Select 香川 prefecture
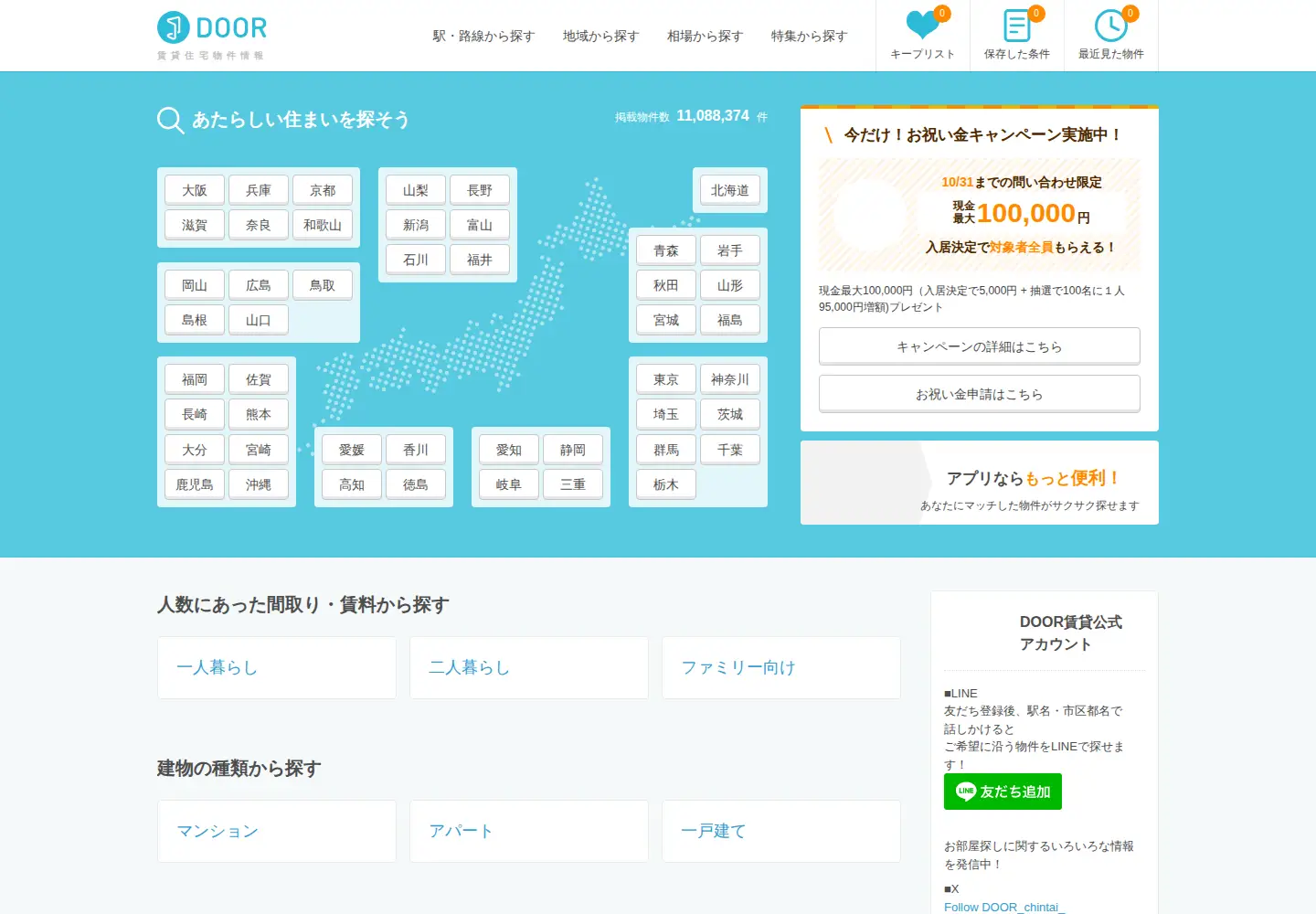 416,450
